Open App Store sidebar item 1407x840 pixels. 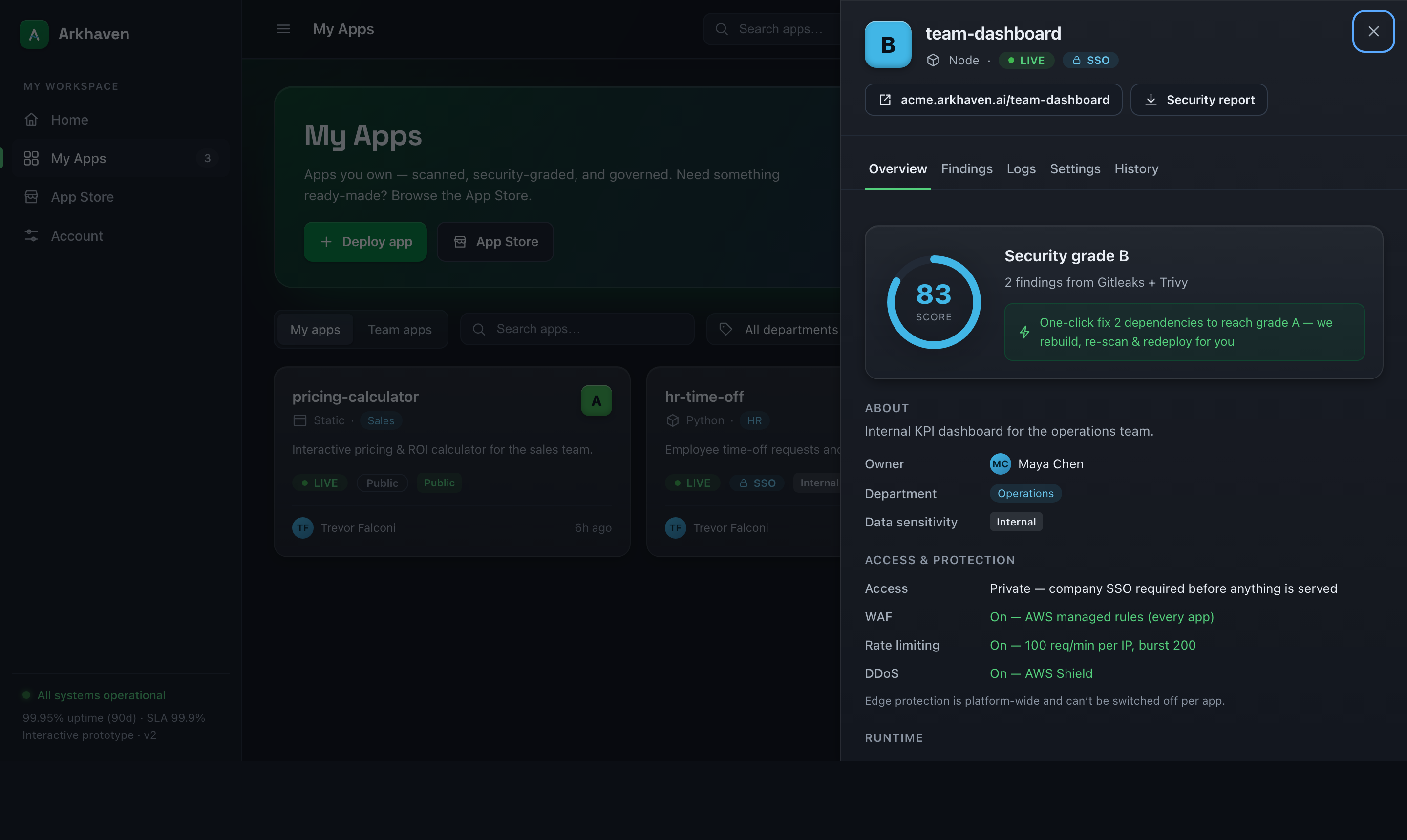[120, 197]
